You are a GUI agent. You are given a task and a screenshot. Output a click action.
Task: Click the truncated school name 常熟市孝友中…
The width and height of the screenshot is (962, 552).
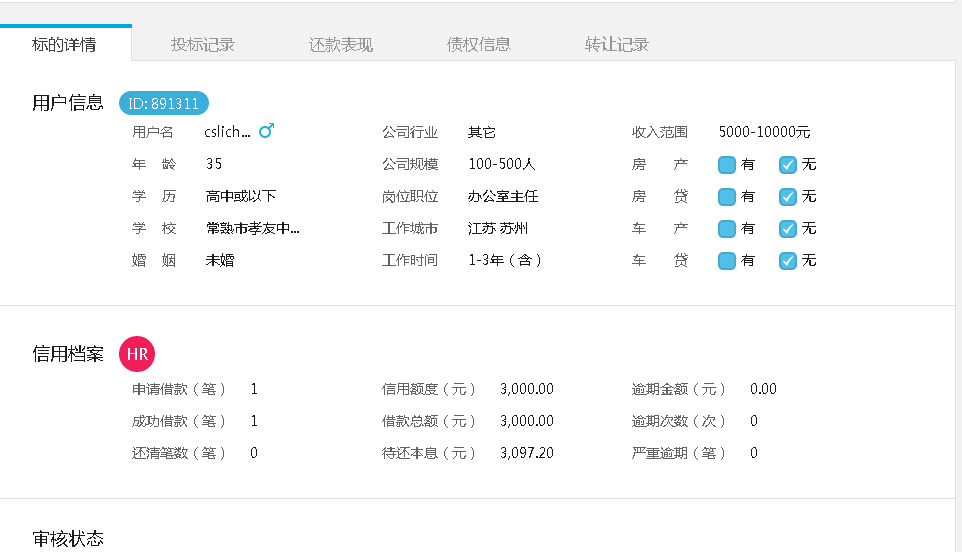click(252, 229)
